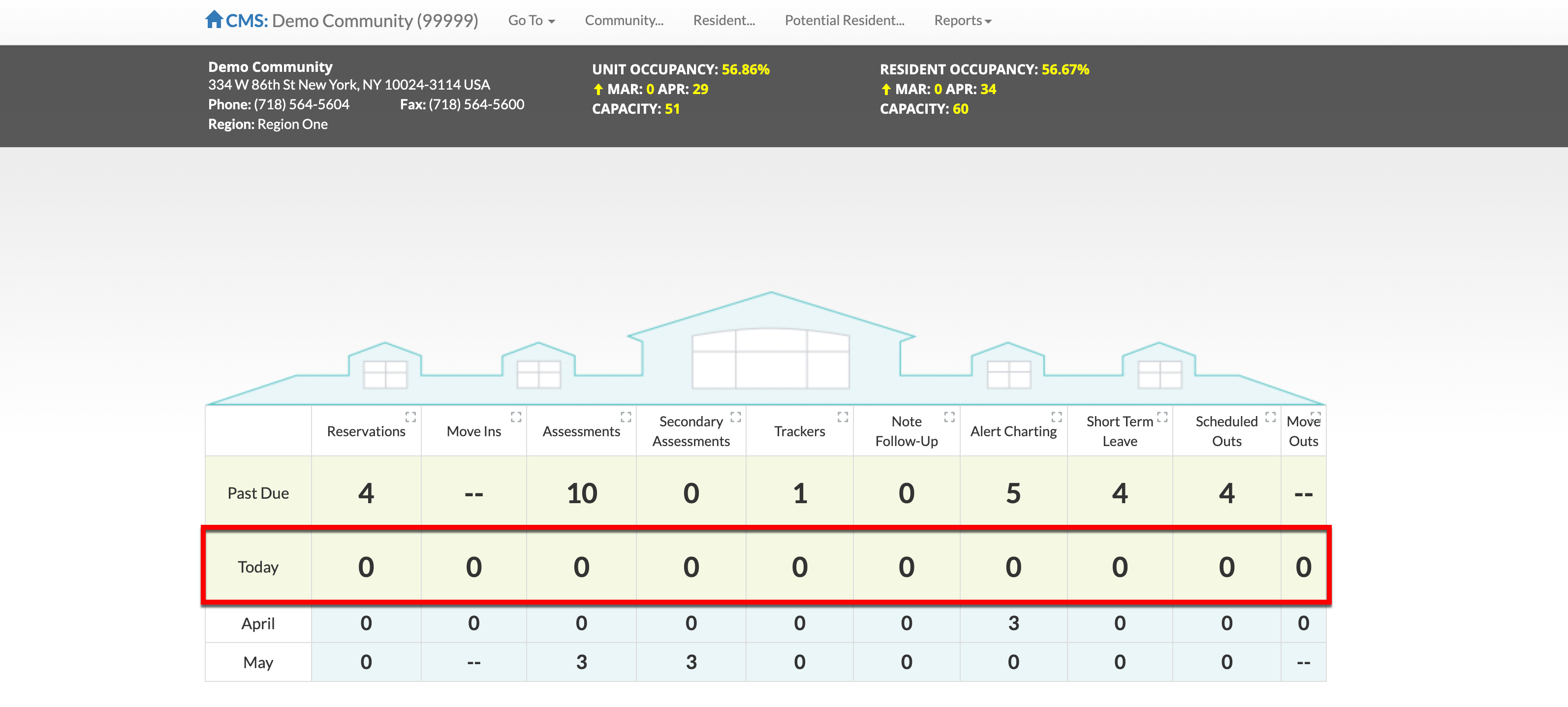Click the Demo Community (99999) title
This screenshot has height=707, width=1568.
tap(375, 21)
